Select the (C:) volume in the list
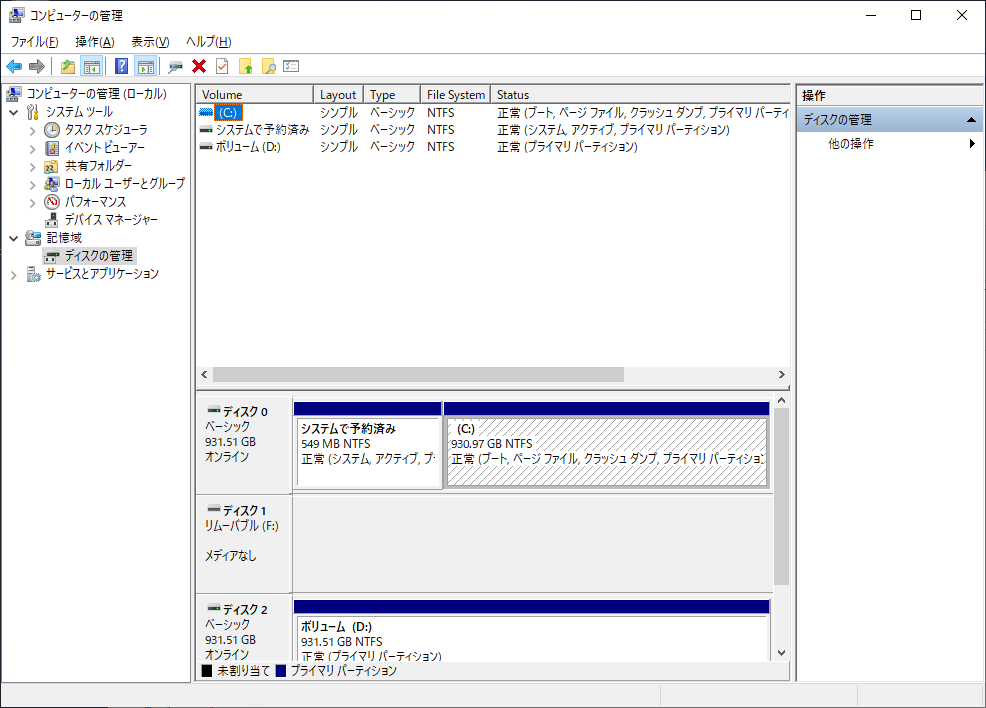The height and width of the screenshot is (708, 986). click(227, 113)
